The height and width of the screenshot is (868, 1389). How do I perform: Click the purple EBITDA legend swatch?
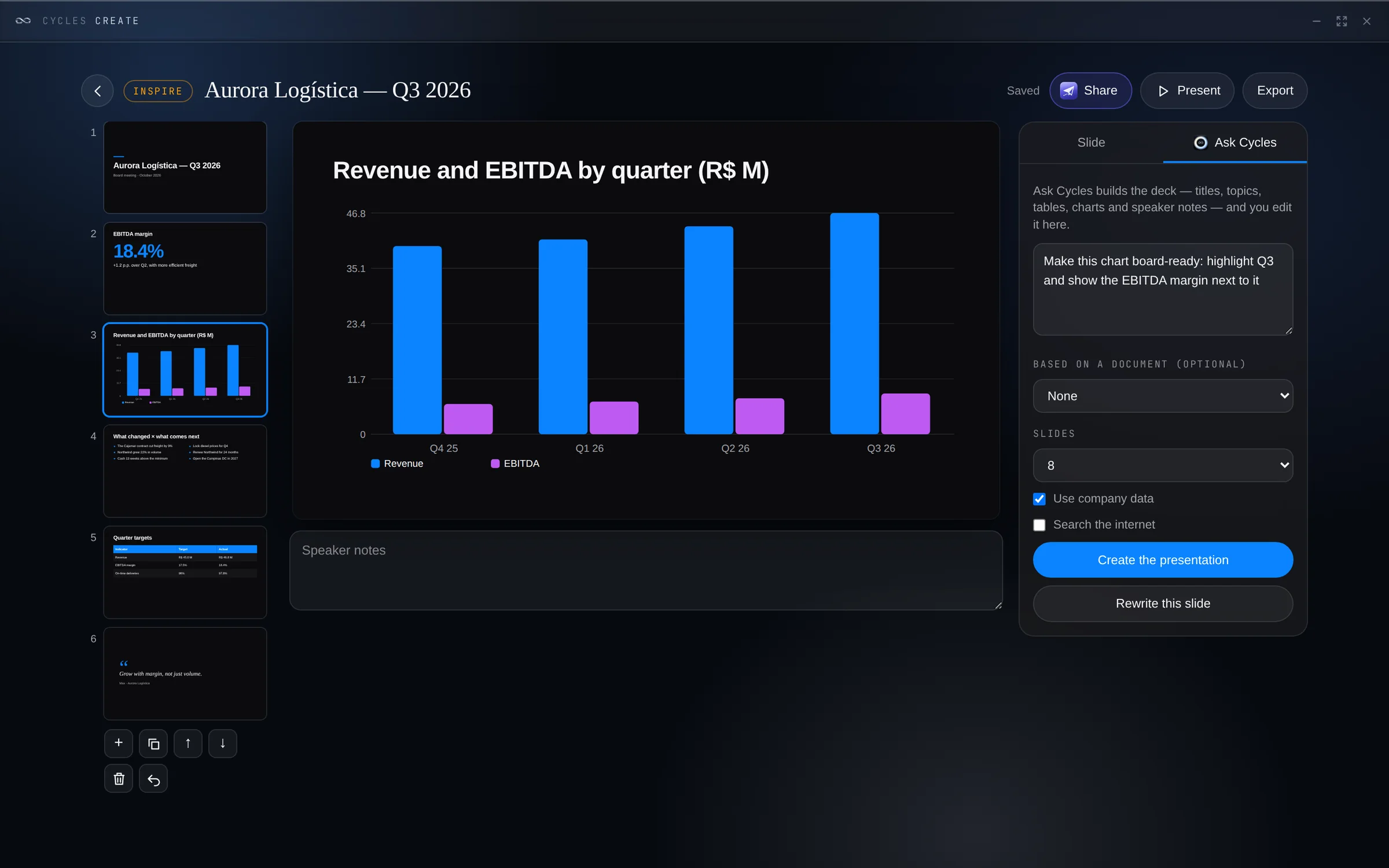click(x=495, y=464)
